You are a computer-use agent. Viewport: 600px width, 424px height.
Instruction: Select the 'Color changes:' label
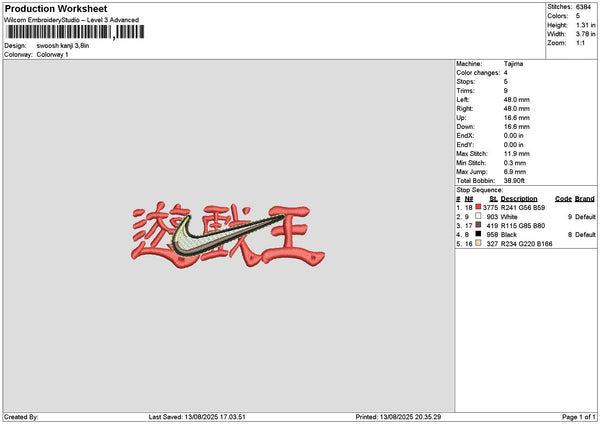(x=478, y=73)
